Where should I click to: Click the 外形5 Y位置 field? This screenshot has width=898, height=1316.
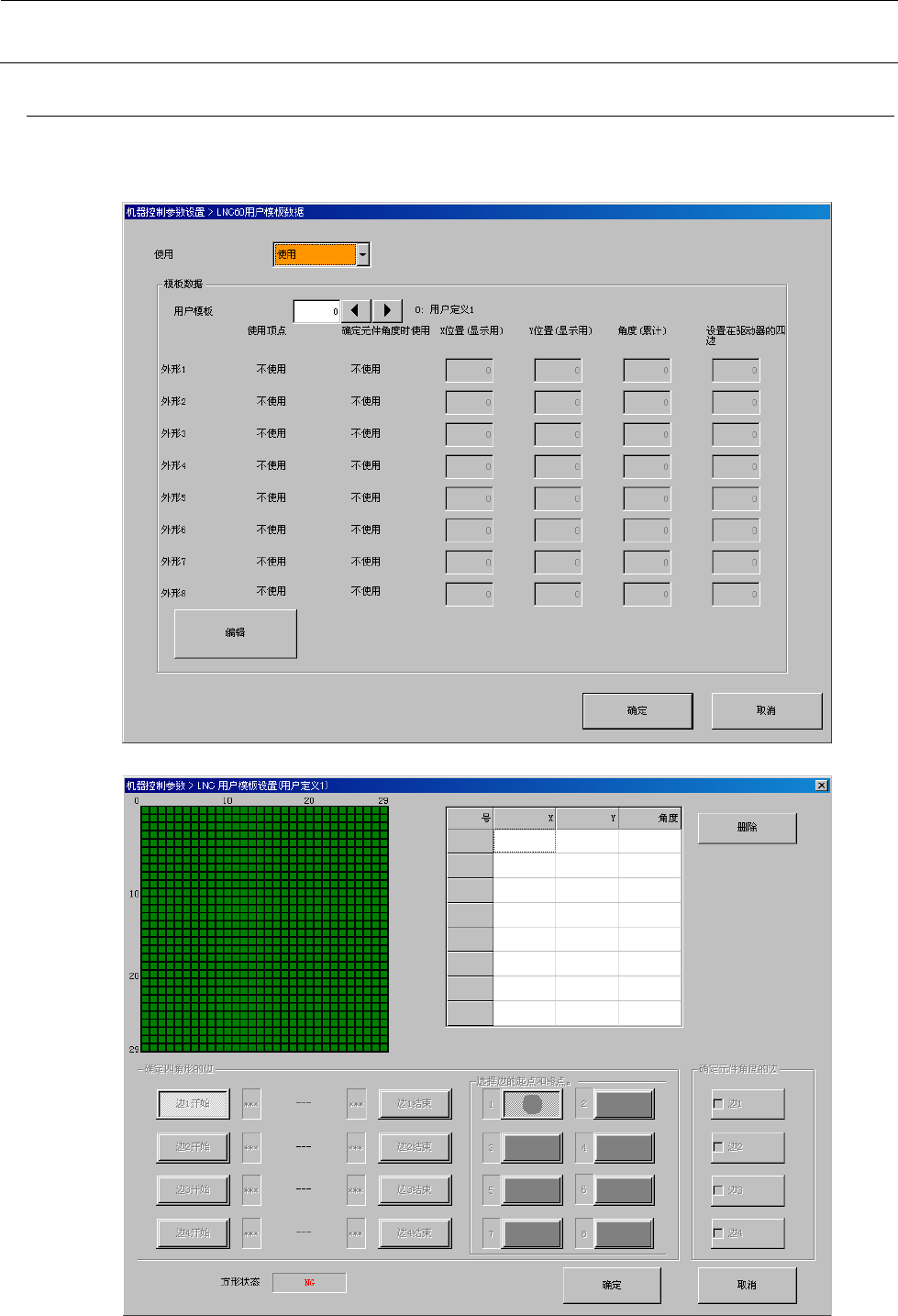[x=559, y=498]
